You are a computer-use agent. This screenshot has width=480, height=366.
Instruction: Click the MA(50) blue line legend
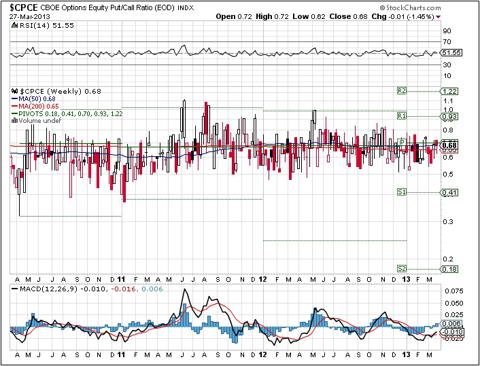33,99
